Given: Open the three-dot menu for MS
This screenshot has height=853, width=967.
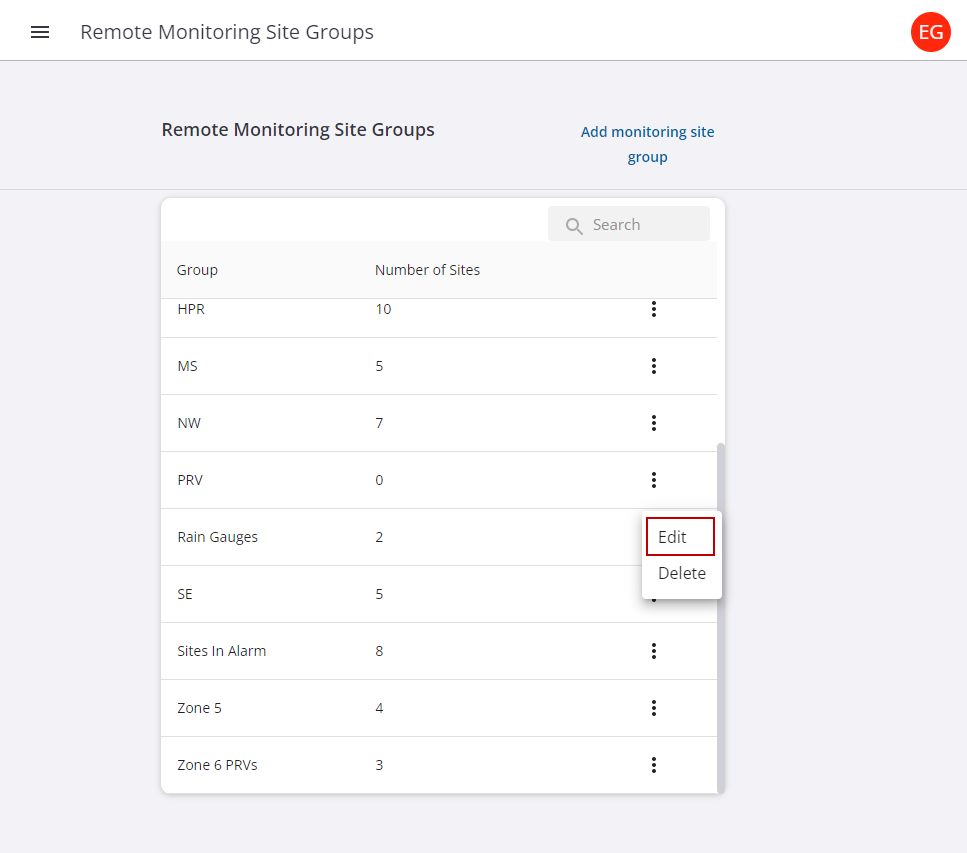Looking at the screenshot, I should [653, 366].
